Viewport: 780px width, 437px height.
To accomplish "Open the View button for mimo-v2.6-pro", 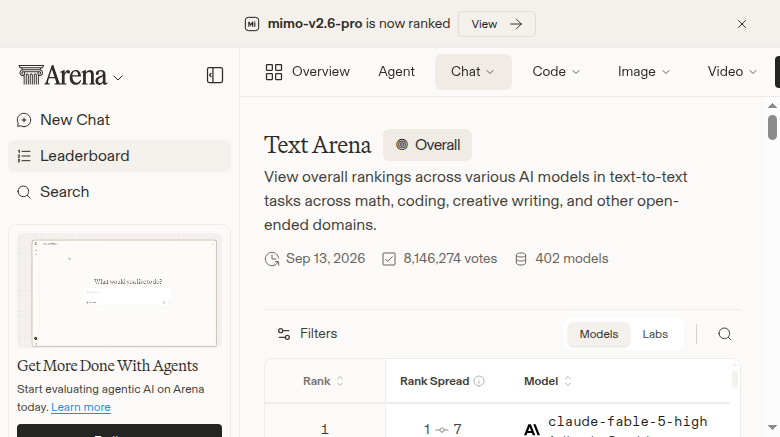I will point(496,24).
